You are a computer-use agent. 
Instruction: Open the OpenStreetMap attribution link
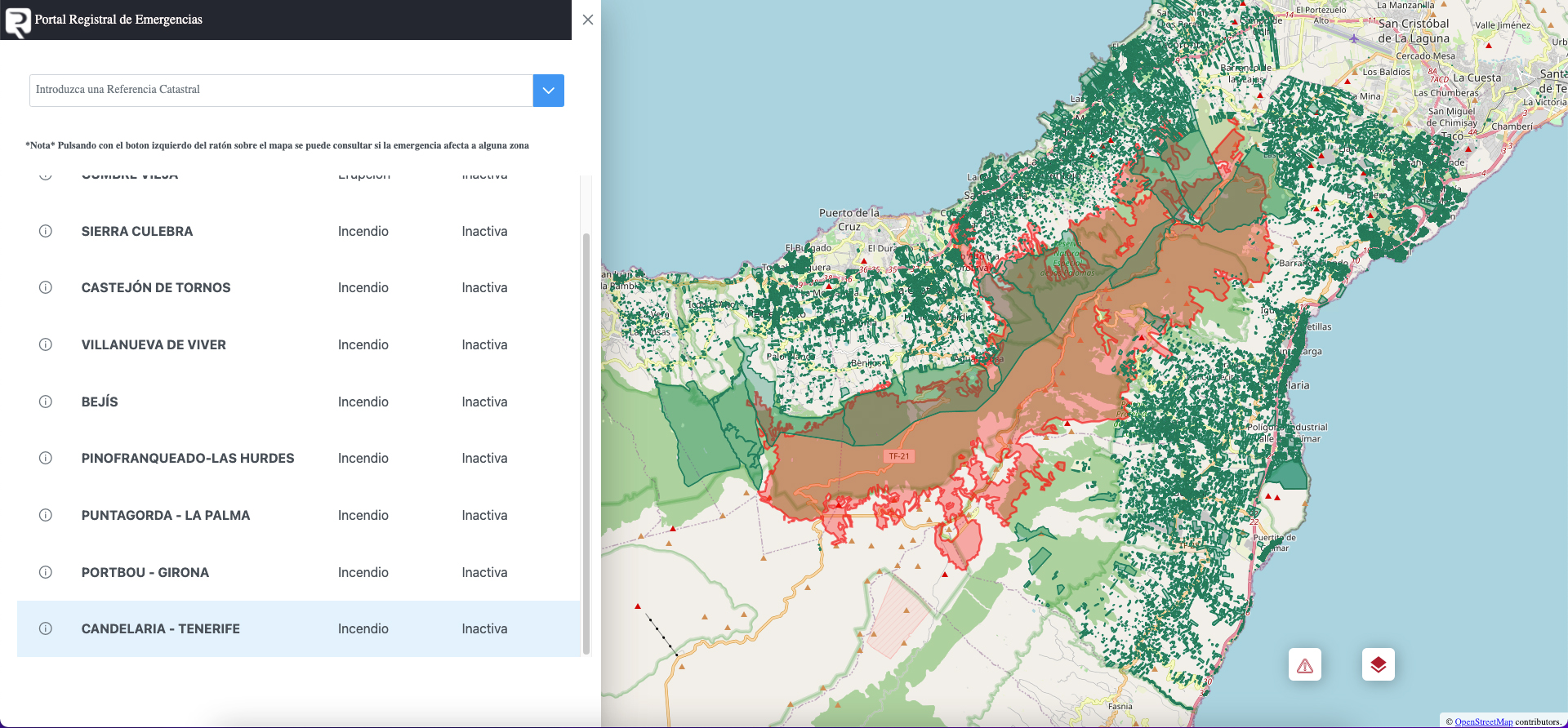pos(1483,721)
